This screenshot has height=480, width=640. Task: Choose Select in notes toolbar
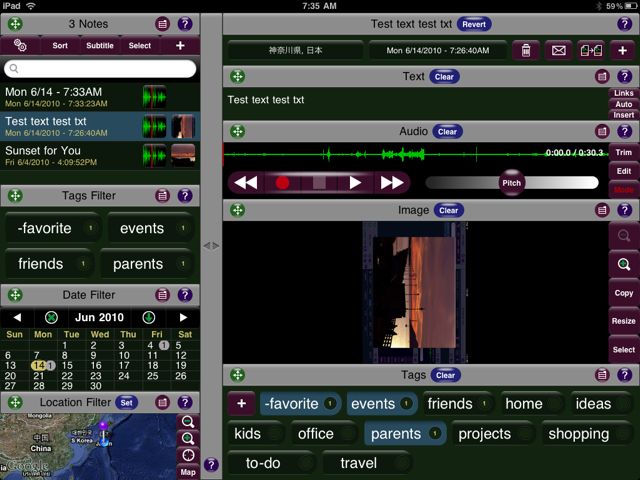[x=140, y=45]
